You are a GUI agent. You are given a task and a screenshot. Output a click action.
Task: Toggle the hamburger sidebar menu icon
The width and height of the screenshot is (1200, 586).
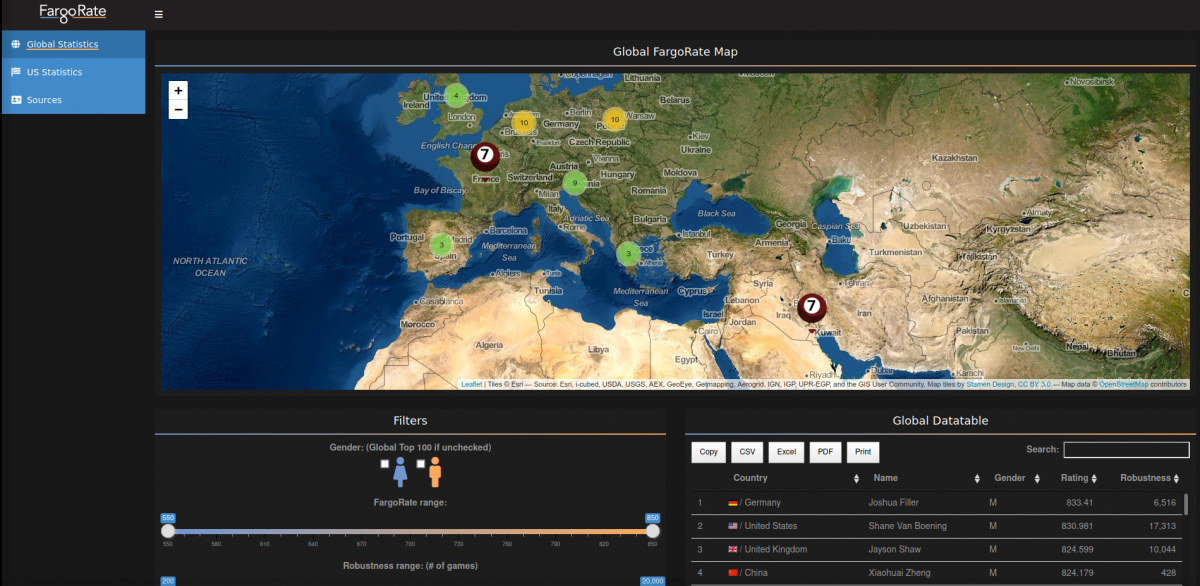tap(159, 14)
